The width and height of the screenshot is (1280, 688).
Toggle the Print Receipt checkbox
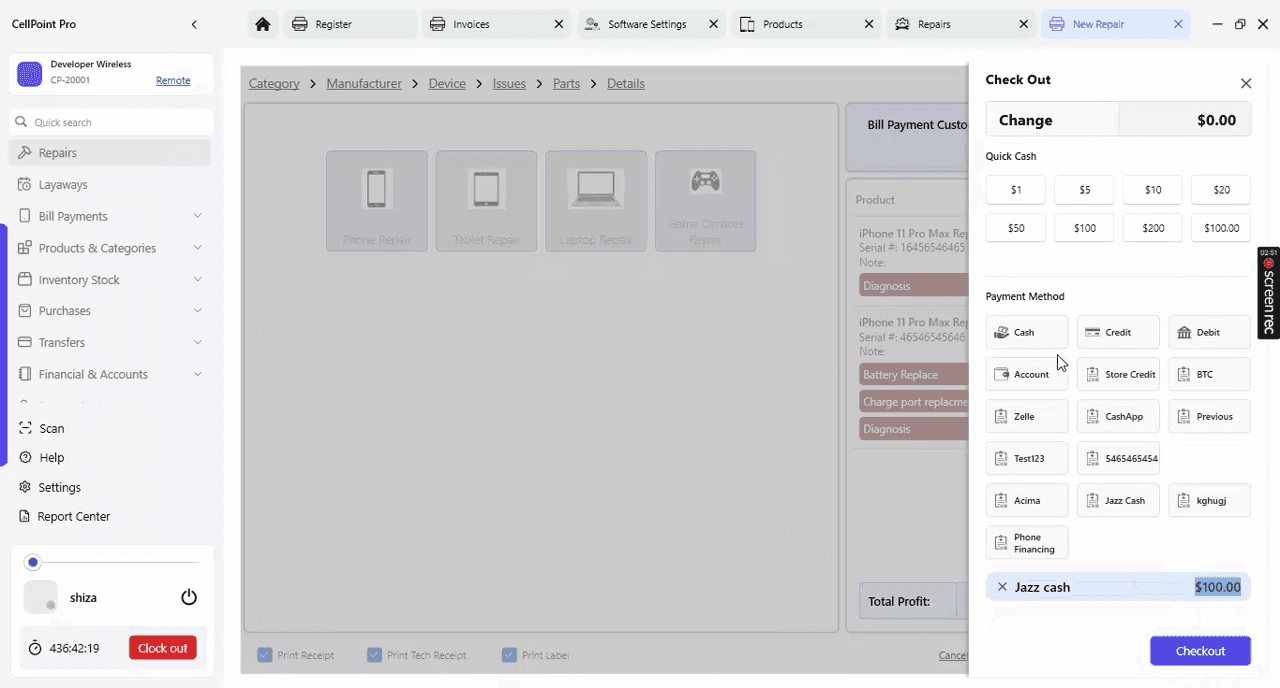[x=265, y=655]
